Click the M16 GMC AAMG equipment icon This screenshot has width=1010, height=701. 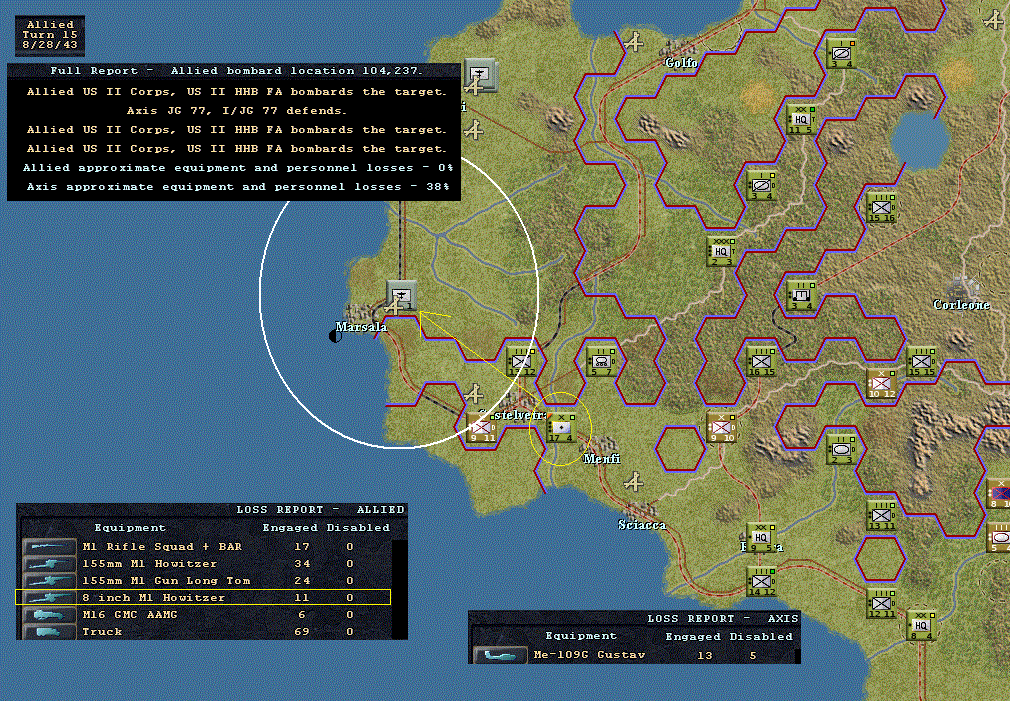pyautogui.click(x=49, y=615)
